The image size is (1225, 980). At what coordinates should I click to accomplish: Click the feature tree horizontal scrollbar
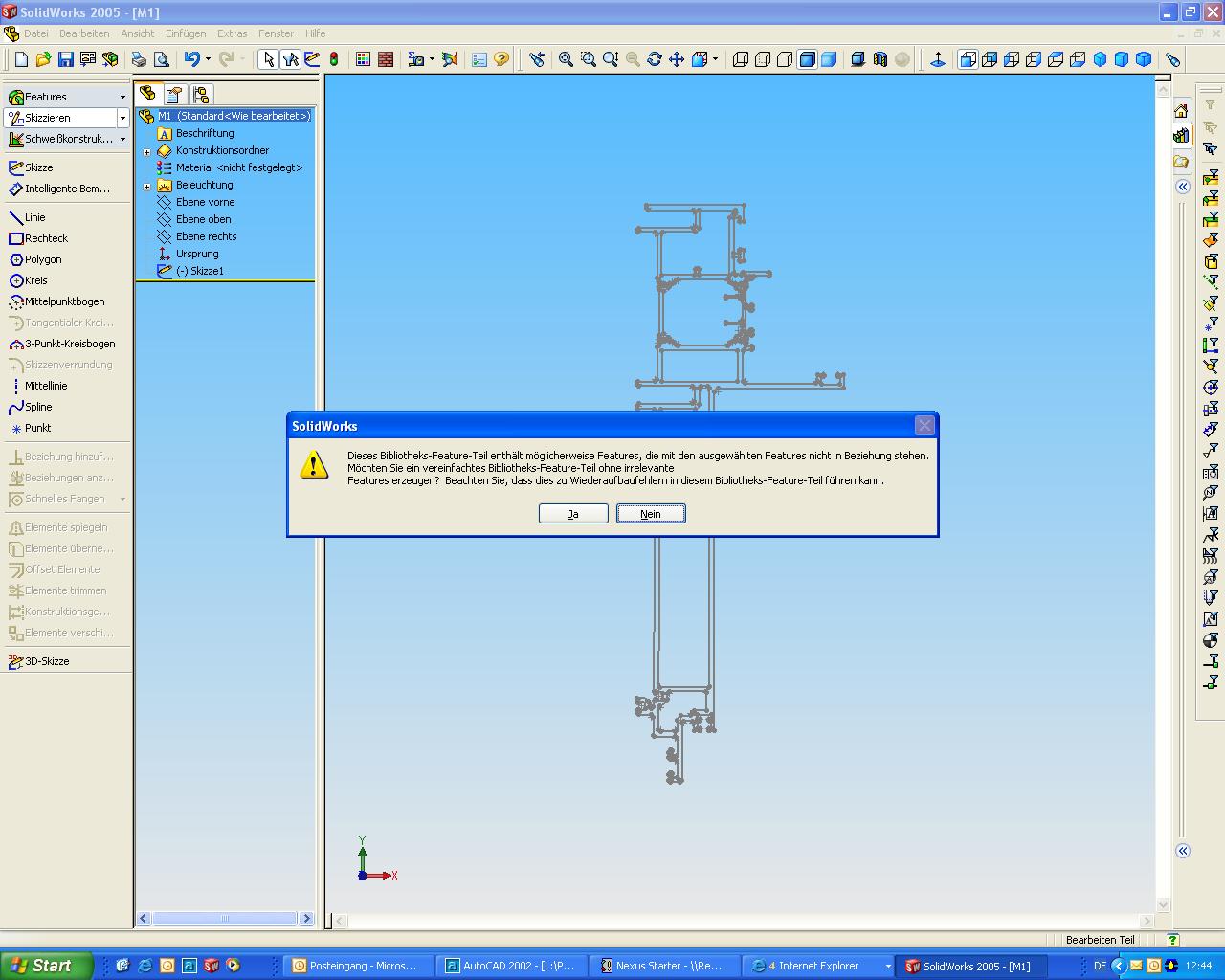[x=225, y=919]
